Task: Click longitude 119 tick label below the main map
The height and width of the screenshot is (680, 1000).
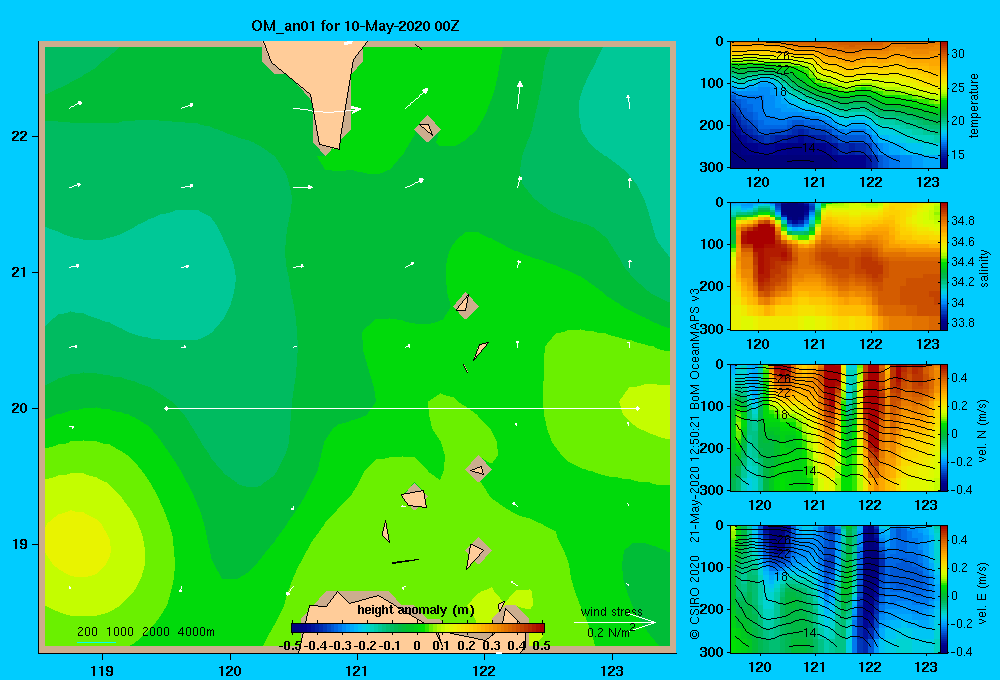Action: 102,671
